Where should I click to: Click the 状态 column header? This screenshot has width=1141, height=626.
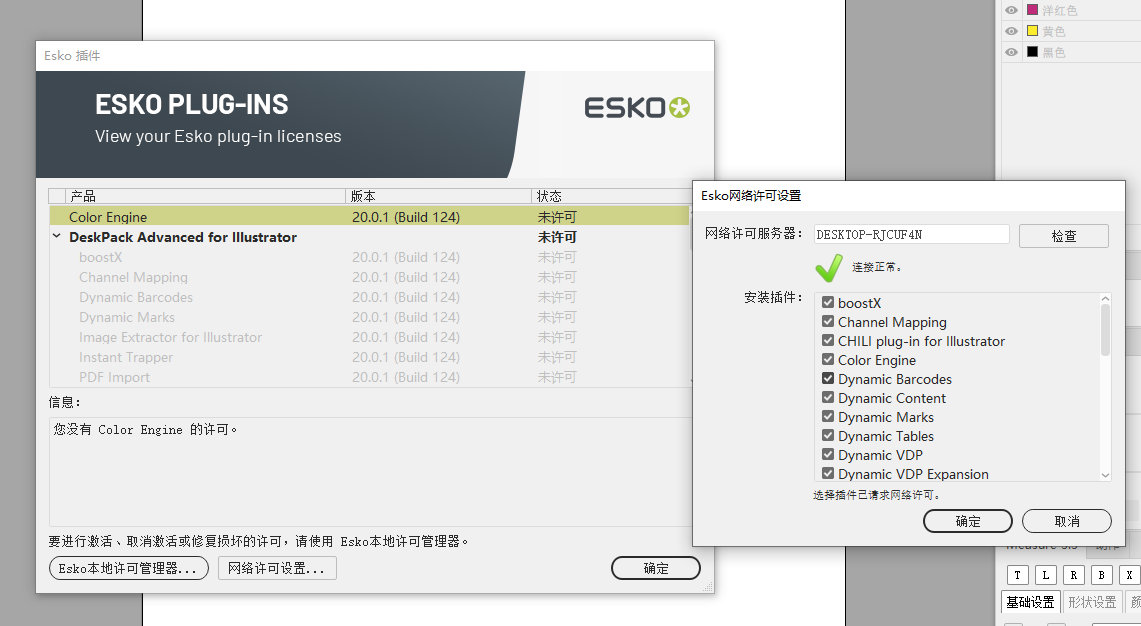tap(611, 196)
